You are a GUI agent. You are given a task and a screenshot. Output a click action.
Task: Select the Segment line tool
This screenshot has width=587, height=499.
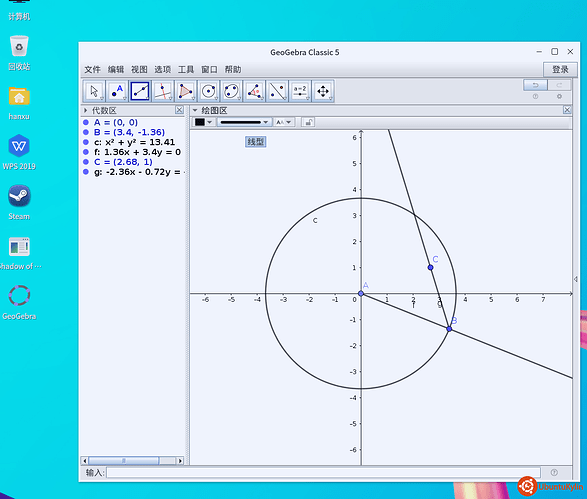pyautogui.click(x=140, y=91)
